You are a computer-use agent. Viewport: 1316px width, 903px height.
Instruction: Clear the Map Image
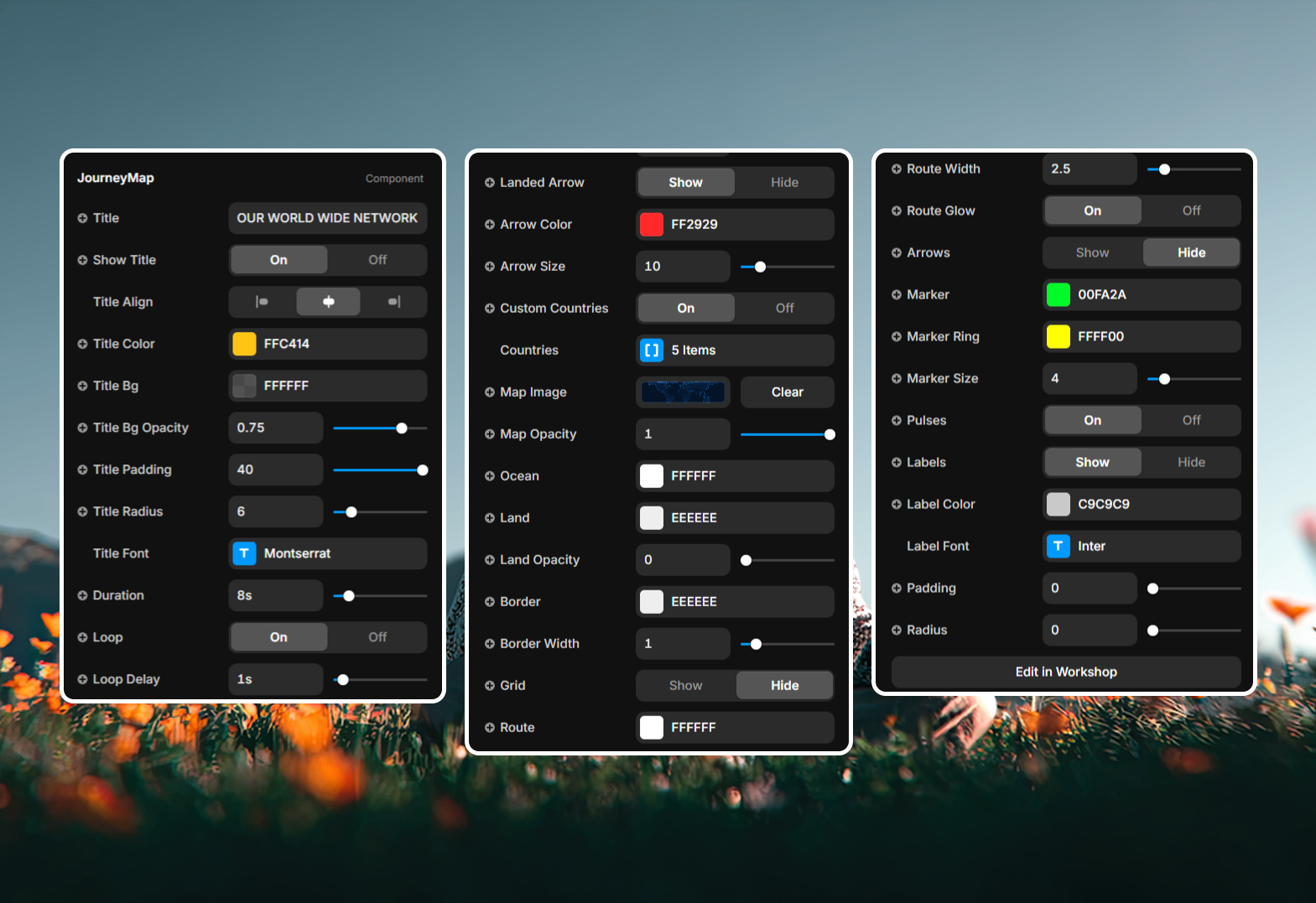tap(787, 392)
